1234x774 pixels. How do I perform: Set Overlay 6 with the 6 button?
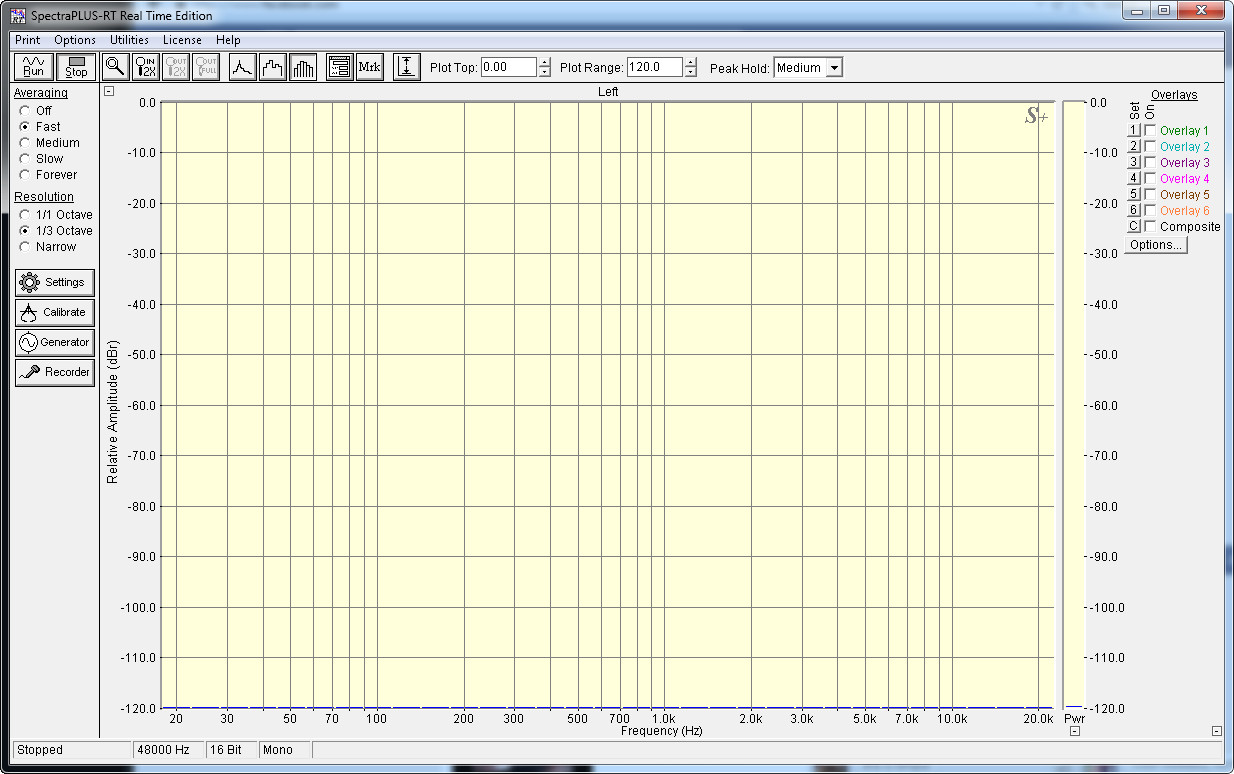1134,210
